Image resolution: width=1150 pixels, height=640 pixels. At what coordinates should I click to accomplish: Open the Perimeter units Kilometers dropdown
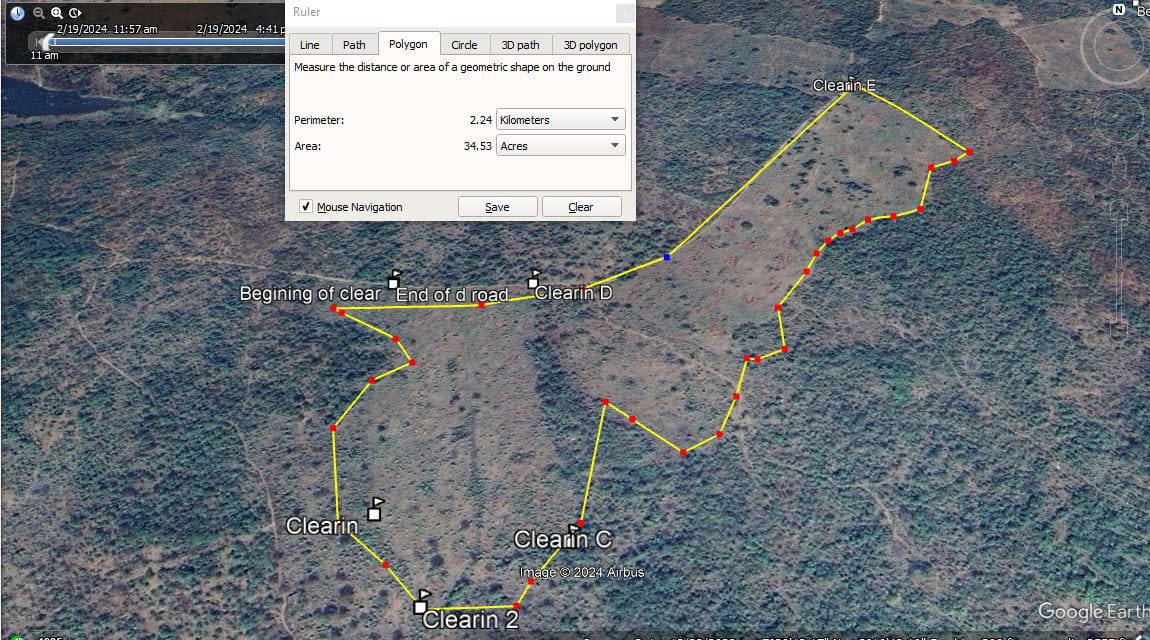click(x=561, y=119)
